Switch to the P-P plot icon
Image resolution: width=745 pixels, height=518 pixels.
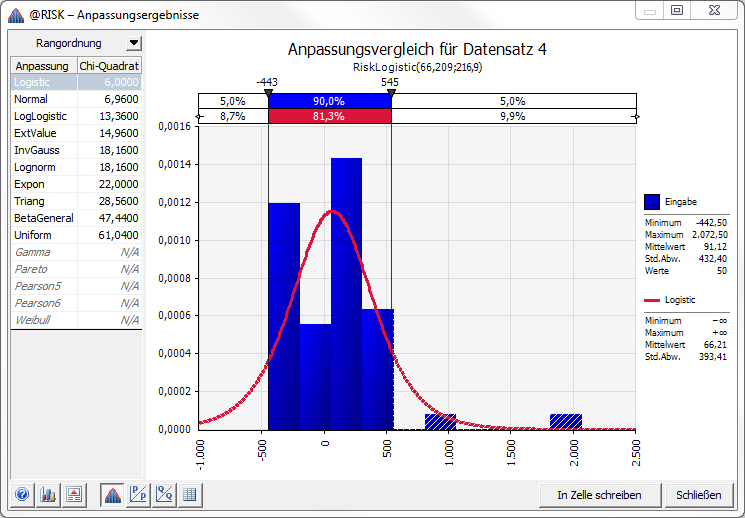pos(138,495)
